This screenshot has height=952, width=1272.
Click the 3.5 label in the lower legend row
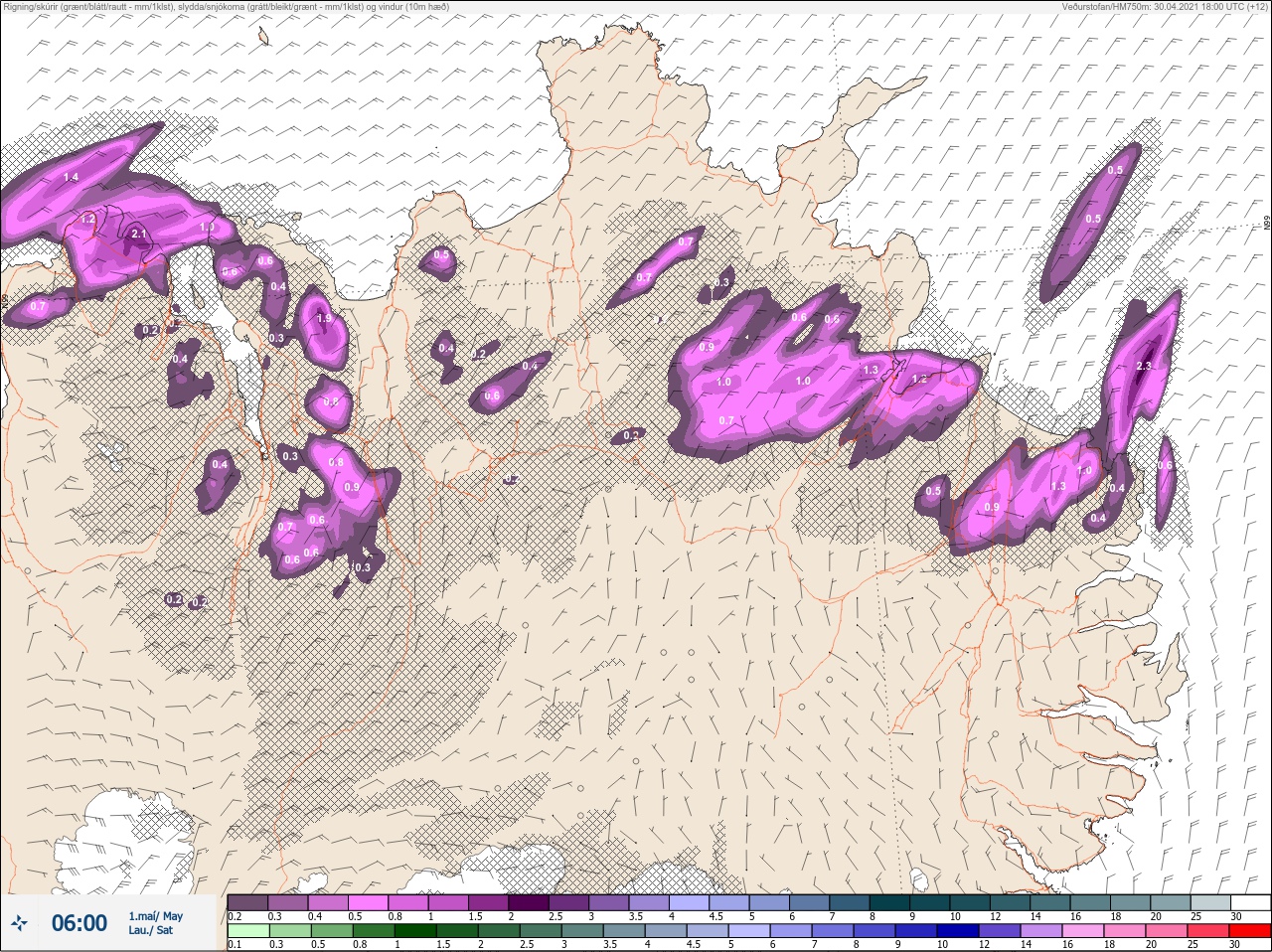611,944
